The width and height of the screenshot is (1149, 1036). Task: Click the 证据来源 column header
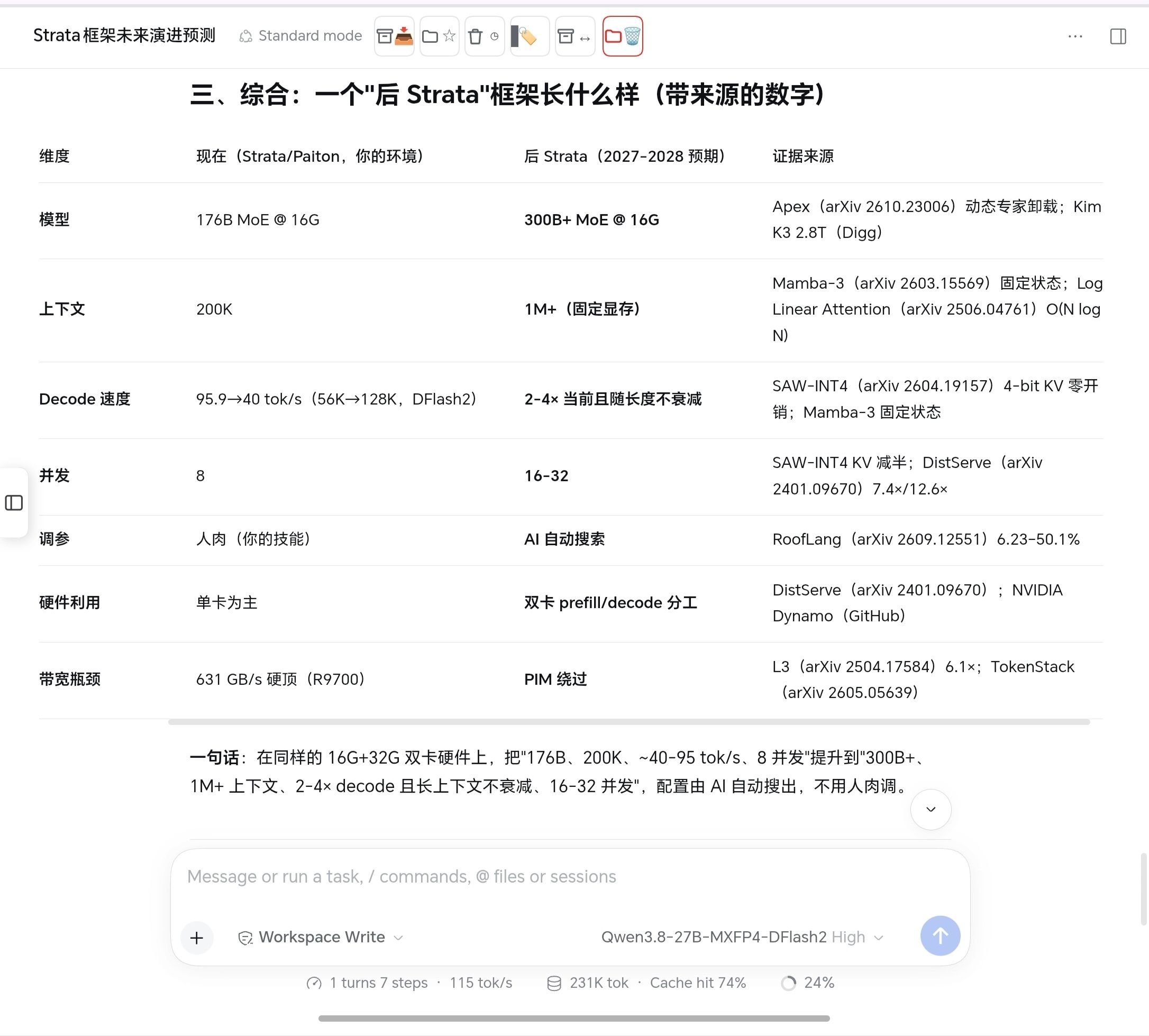[x=803, y=157]
